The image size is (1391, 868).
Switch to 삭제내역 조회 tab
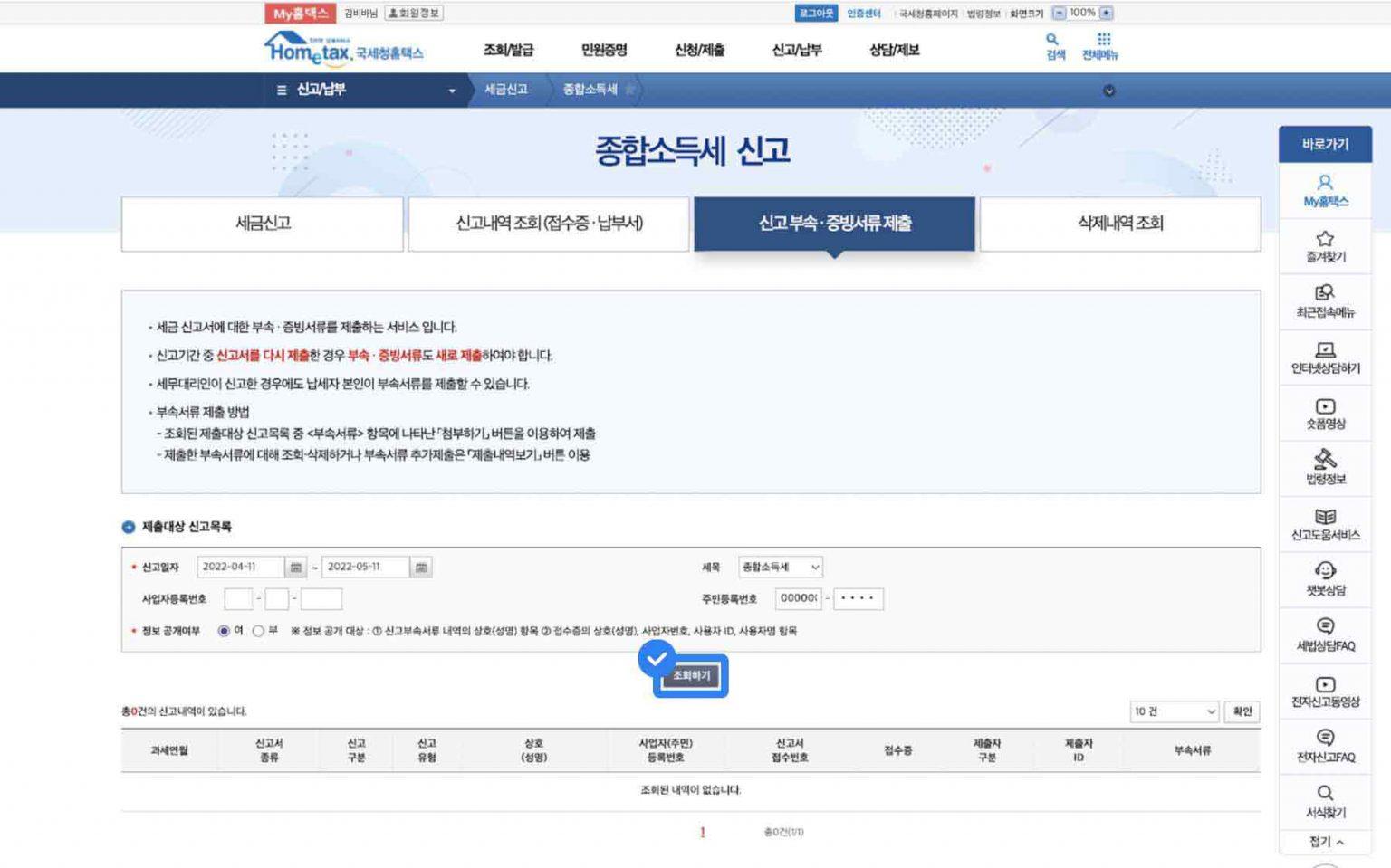[x=1119, y=224]
